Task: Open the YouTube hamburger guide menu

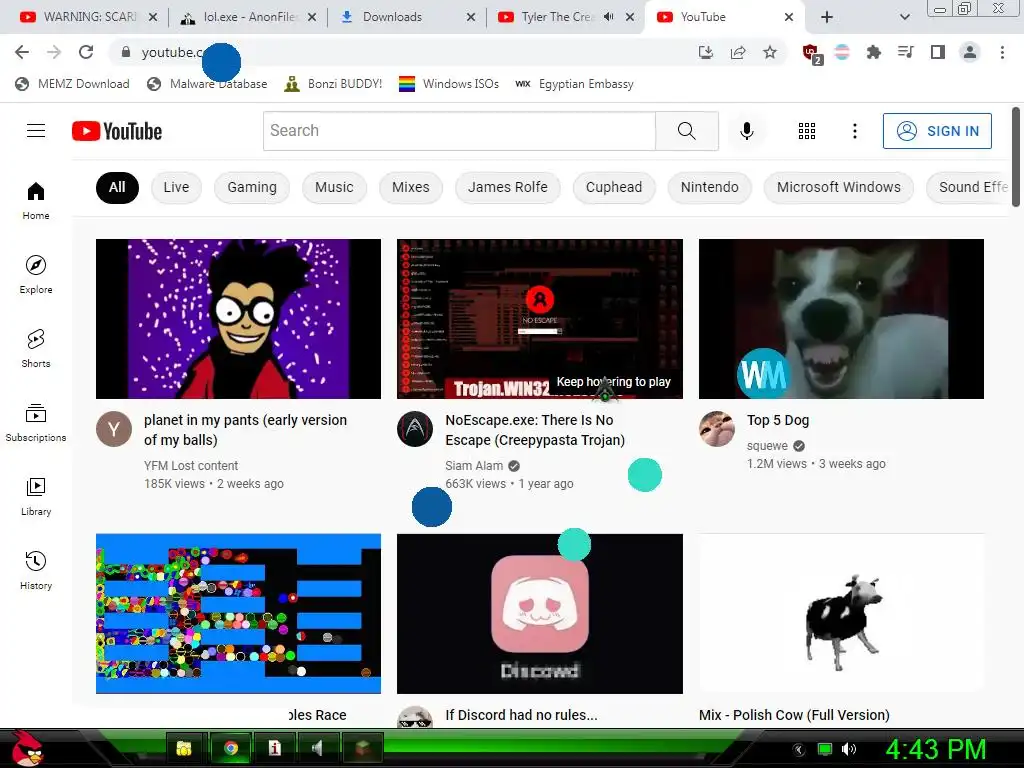Action: click(36, 131)
